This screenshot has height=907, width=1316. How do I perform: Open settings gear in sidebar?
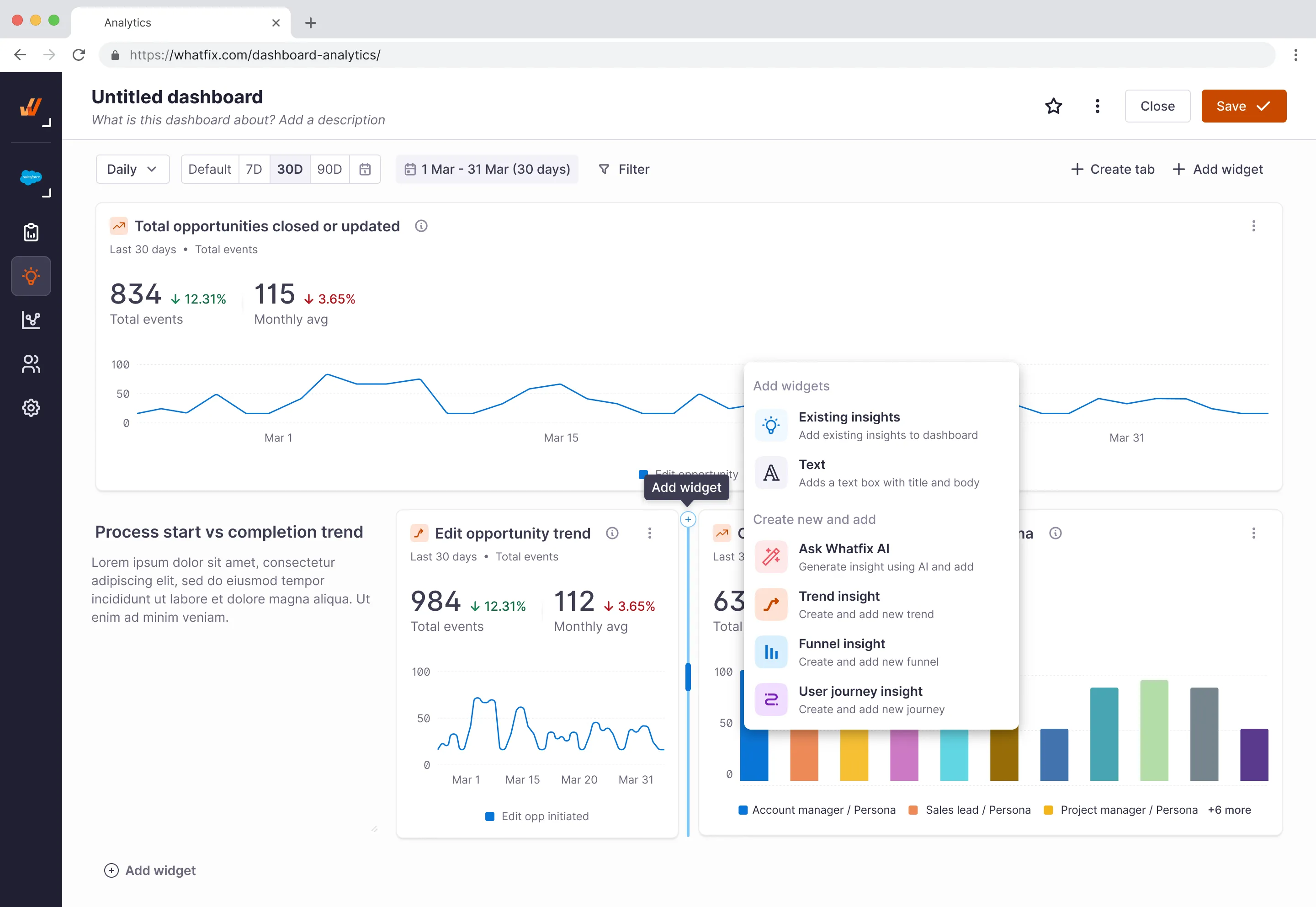click(x=31, y=408)
